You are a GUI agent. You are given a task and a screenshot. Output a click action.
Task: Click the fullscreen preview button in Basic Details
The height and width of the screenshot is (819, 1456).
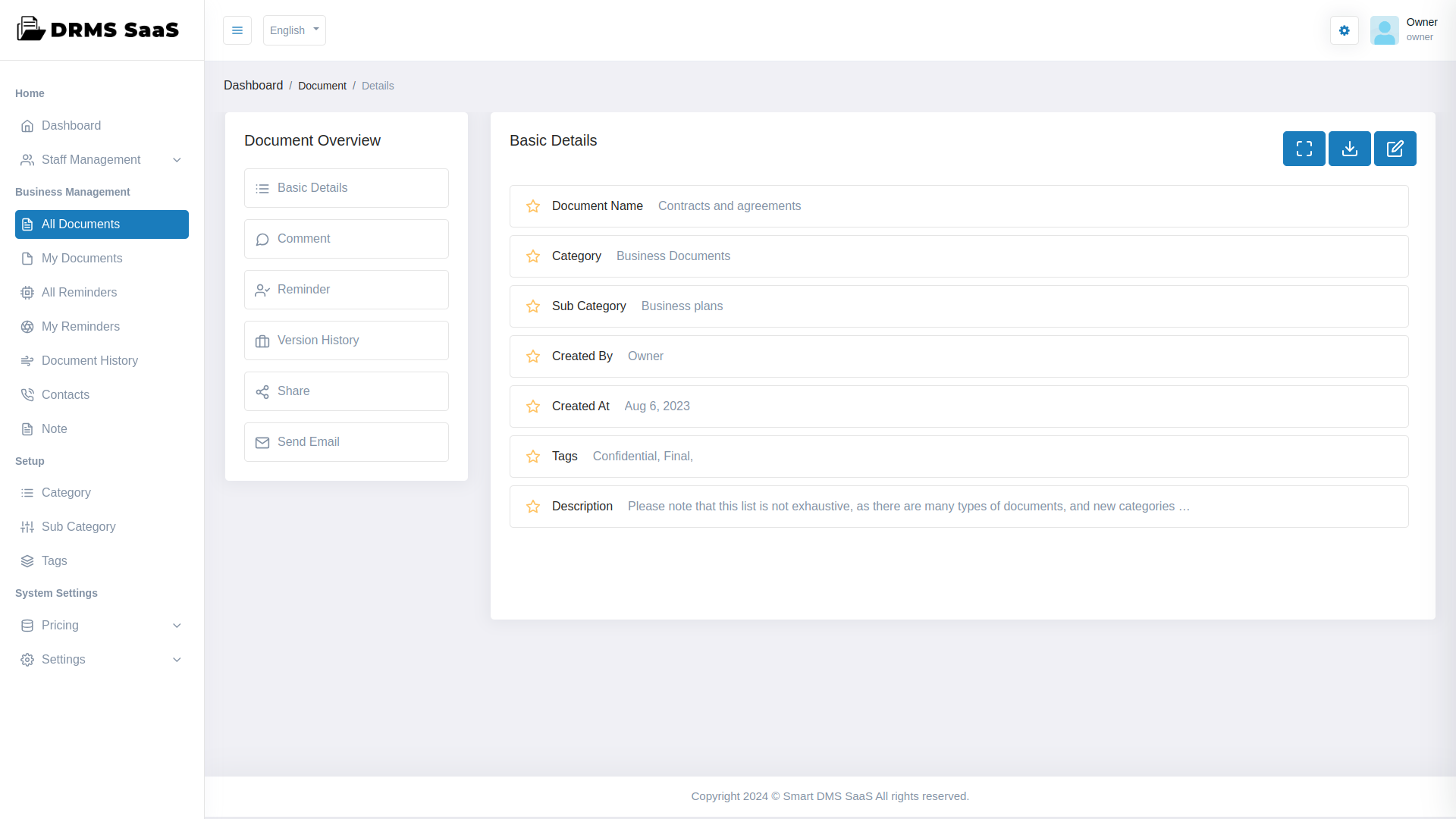pyautogui.click(x=1304, y=149)
